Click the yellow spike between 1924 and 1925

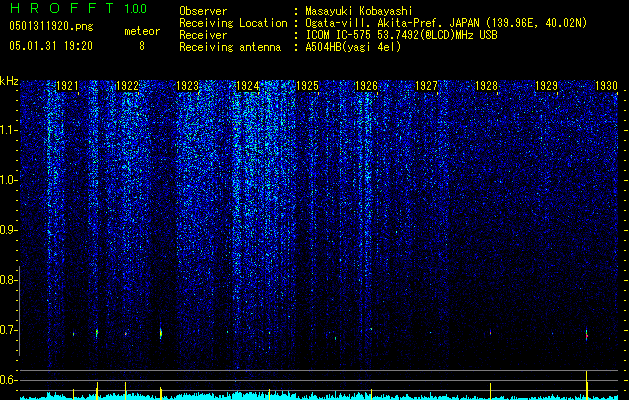269,394
